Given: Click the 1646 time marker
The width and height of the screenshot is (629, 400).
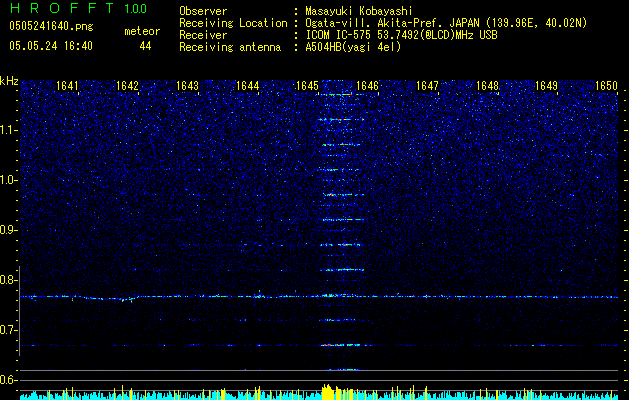Looking at the screenshot, I should 367,85.
